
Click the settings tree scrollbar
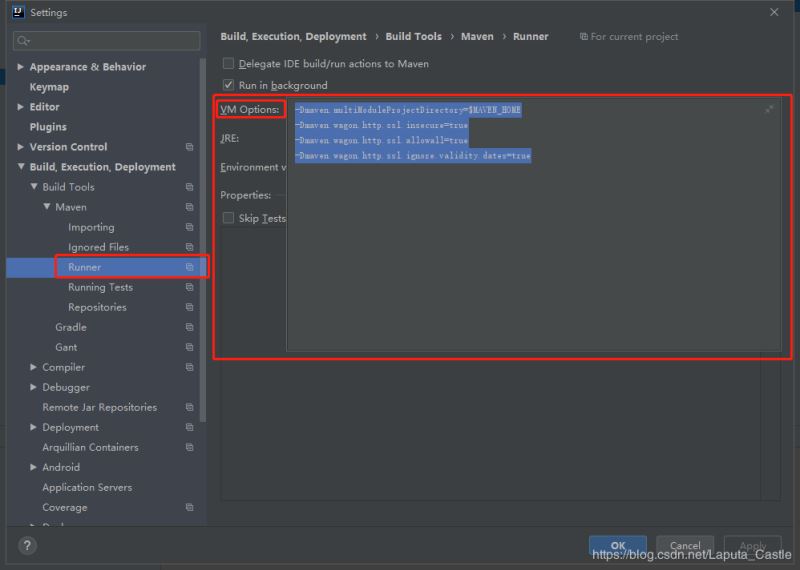coord(203,240)
